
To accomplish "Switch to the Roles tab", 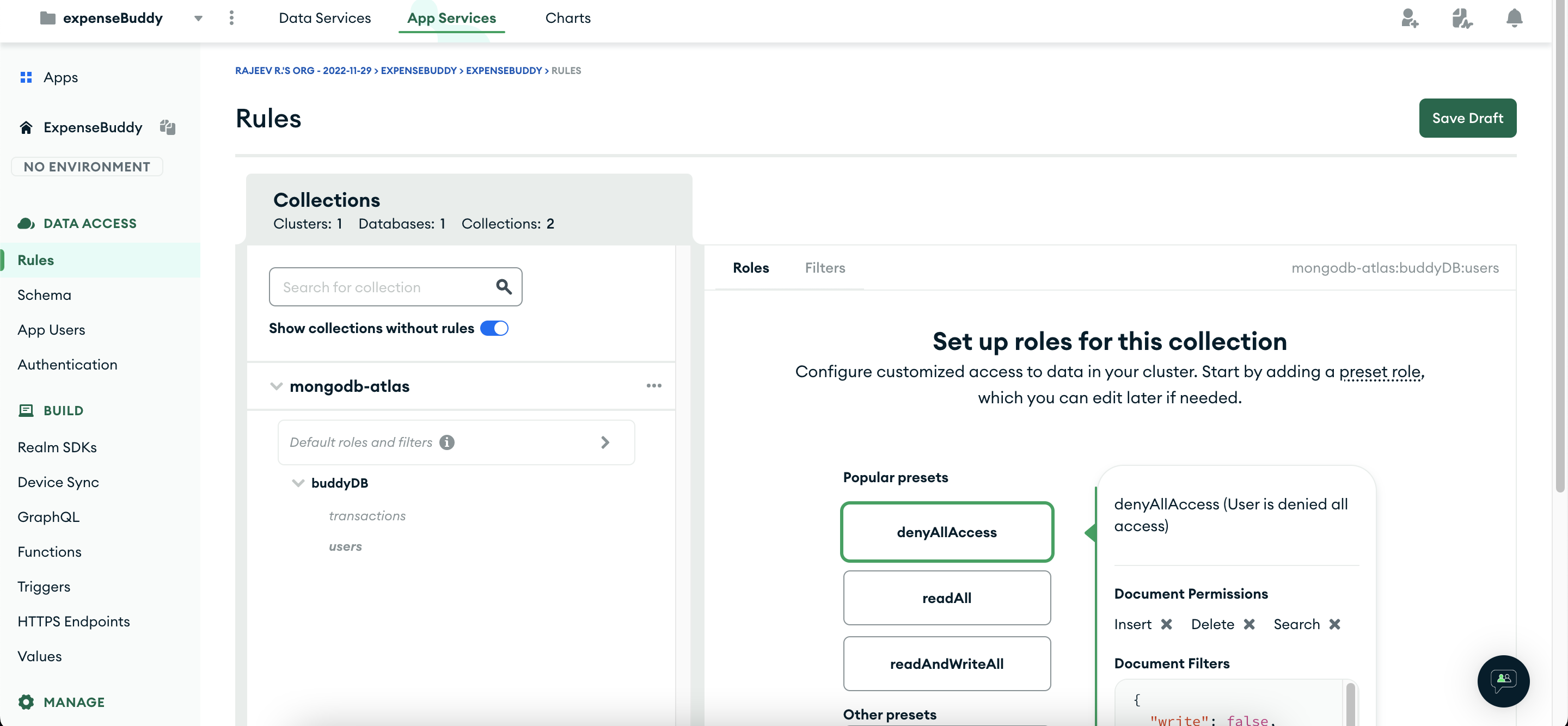I will 751,268.
